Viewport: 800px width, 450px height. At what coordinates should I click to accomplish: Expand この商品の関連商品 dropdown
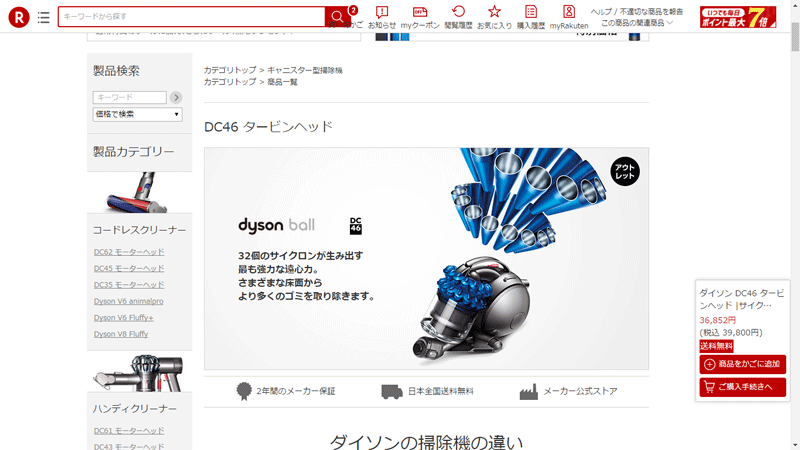coord(637,23)
